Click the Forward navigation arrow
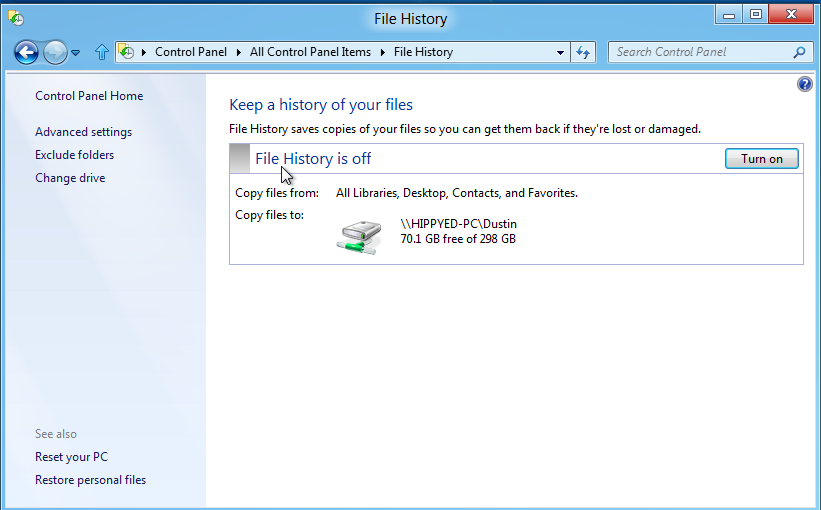821x510 pixels. click(55, 52)
